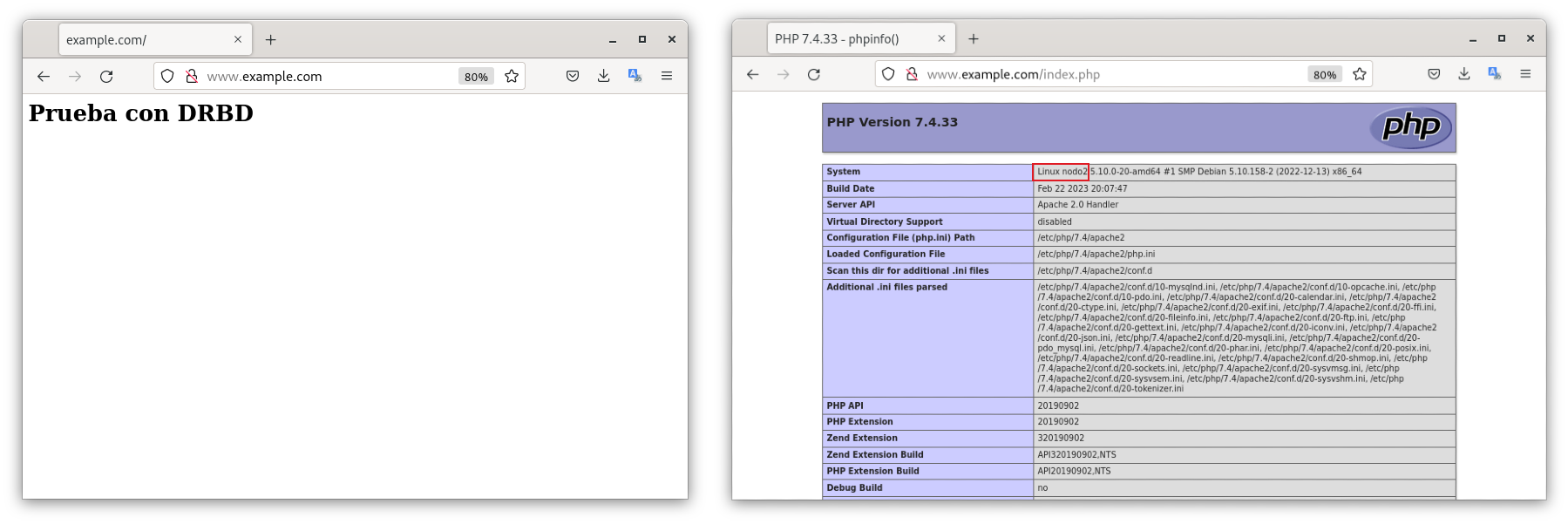The width and height of the screenshot is (1568, 524).
Task: Reload the phpinfo page
Action: [814, 75]
